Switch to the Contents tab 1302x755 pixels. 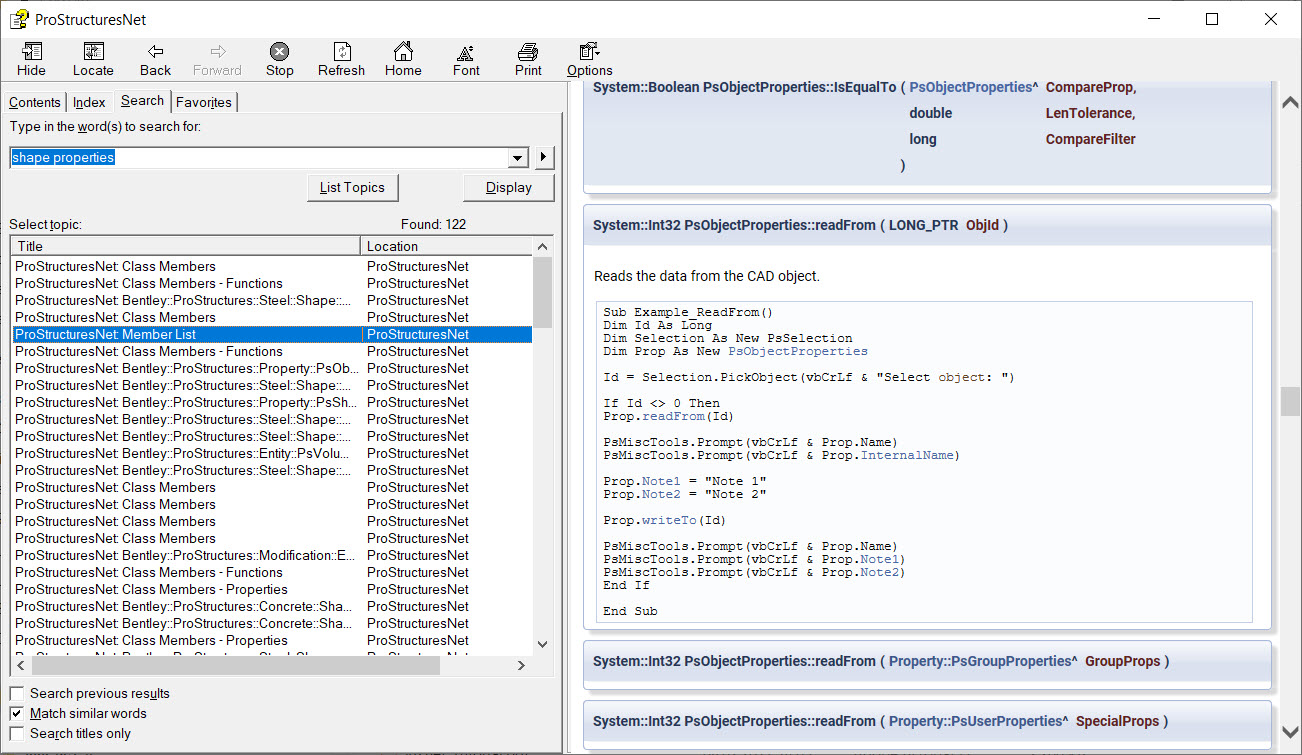coord(35,102)
